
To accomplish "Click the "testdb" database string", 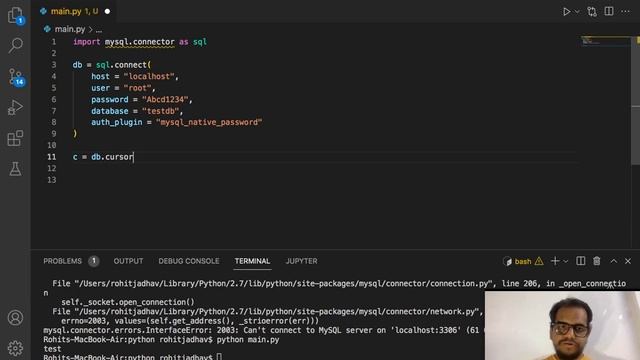I will click(161, 111).
